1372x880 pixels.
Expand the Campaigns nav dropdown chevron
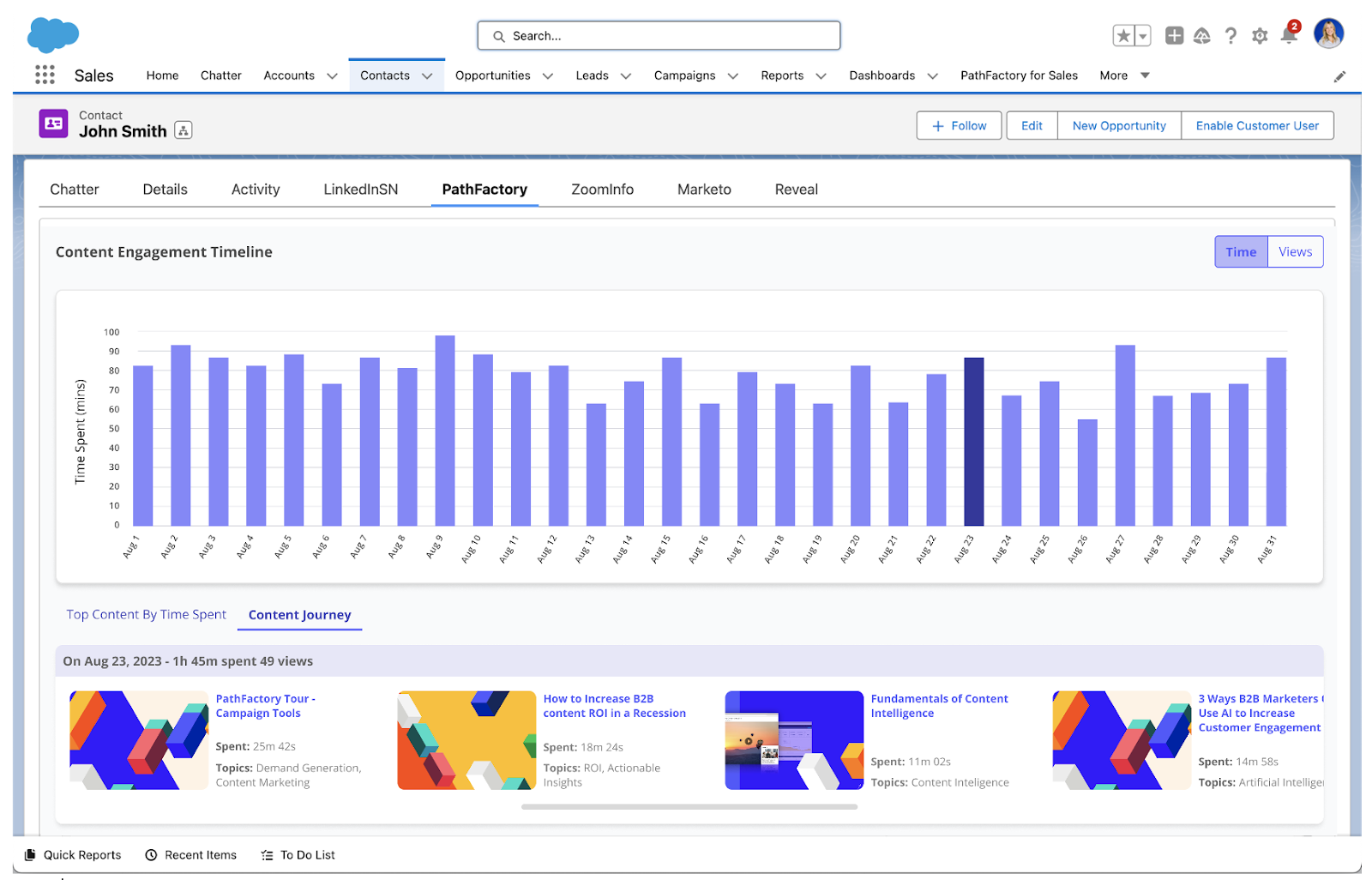(733, 75)
